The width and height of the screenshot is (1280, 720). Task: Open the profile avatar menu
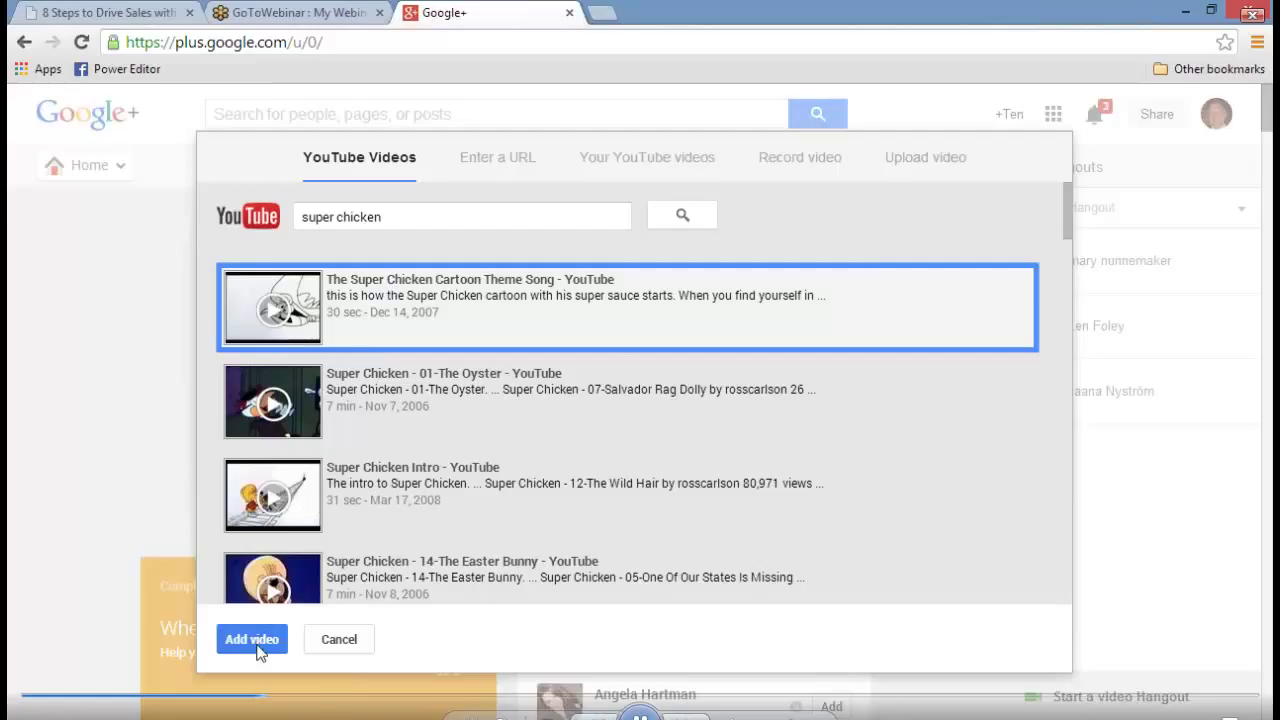click(1217, 114)
